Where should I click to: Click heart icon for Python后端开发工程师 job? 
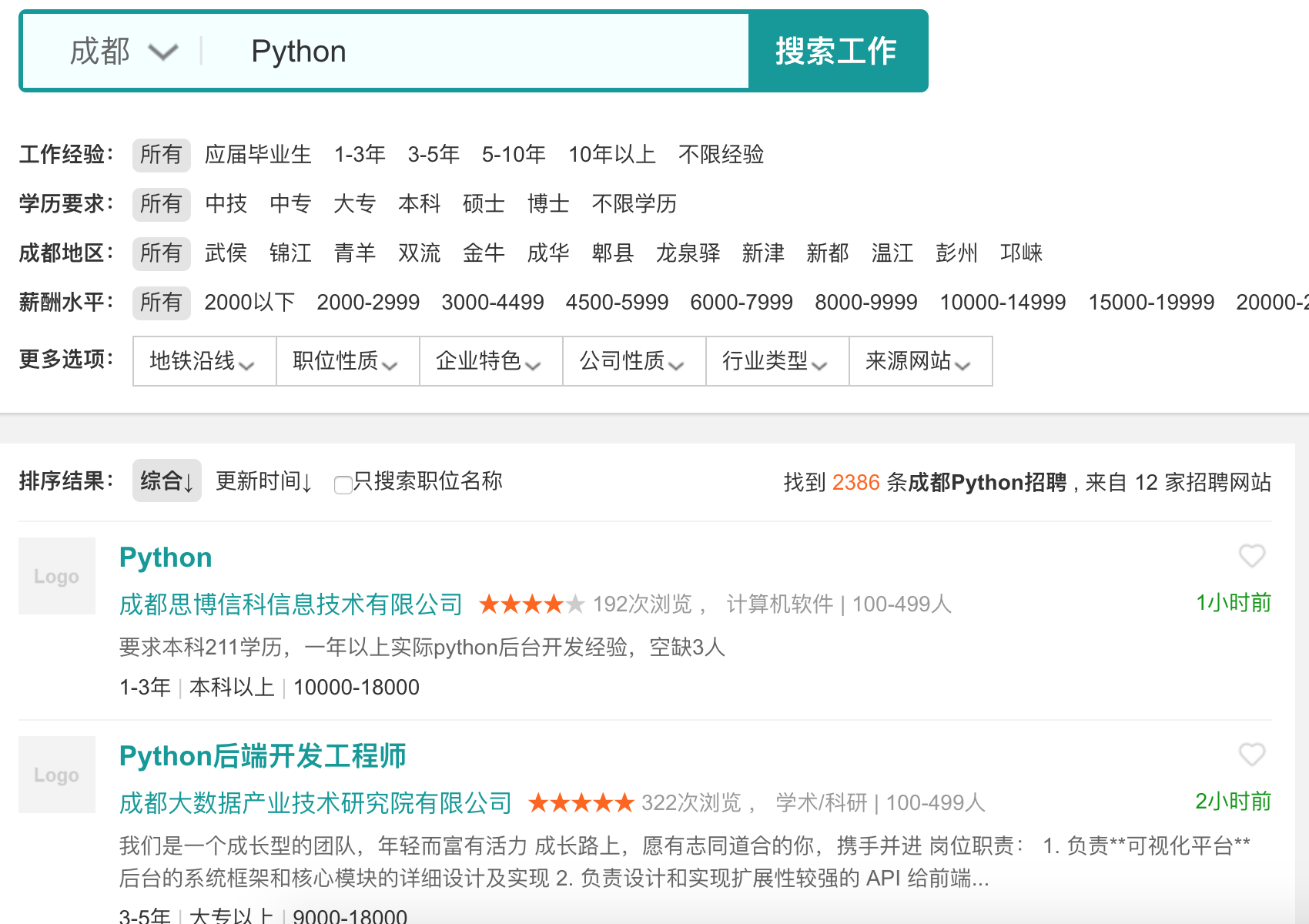coord(1251,754)
